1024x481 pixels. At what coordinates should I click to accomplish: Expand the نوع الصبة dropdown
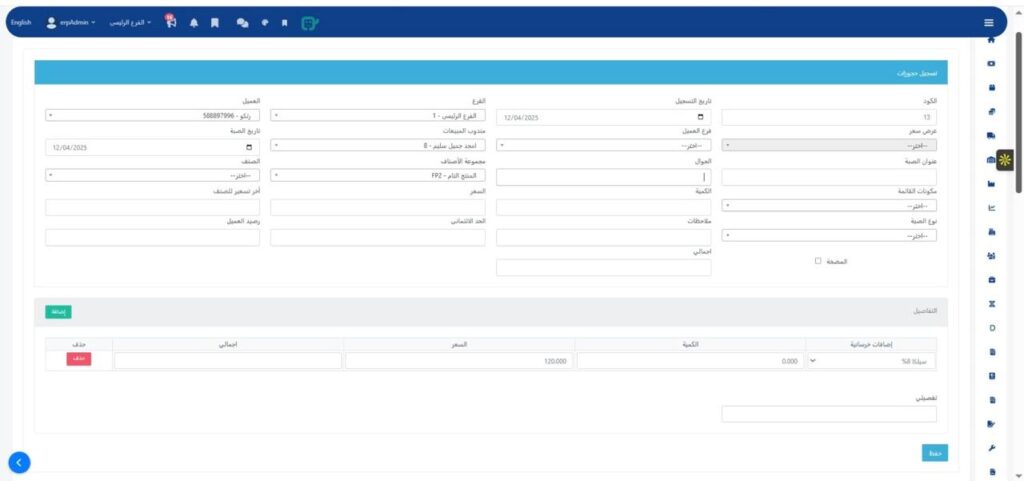pyautogui.click(x=829, y=236)
